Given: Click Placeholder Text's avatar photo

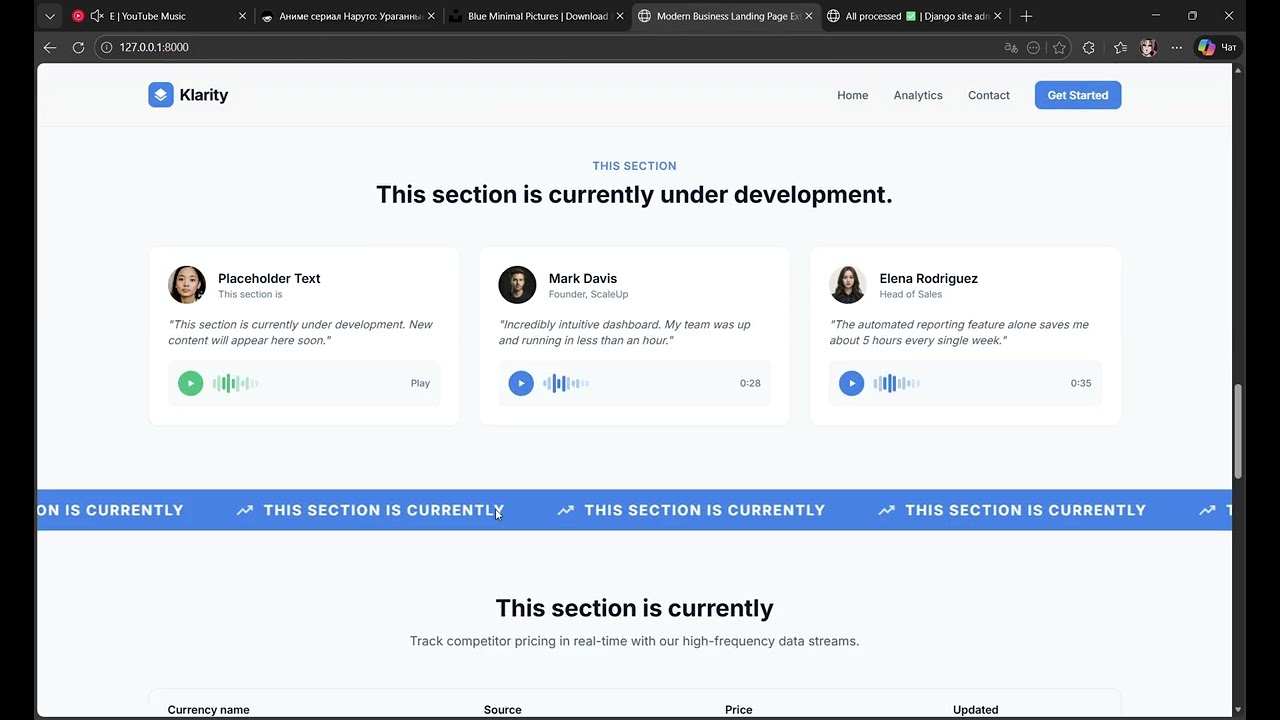Looking at the screenshot, I should (187, 285).
